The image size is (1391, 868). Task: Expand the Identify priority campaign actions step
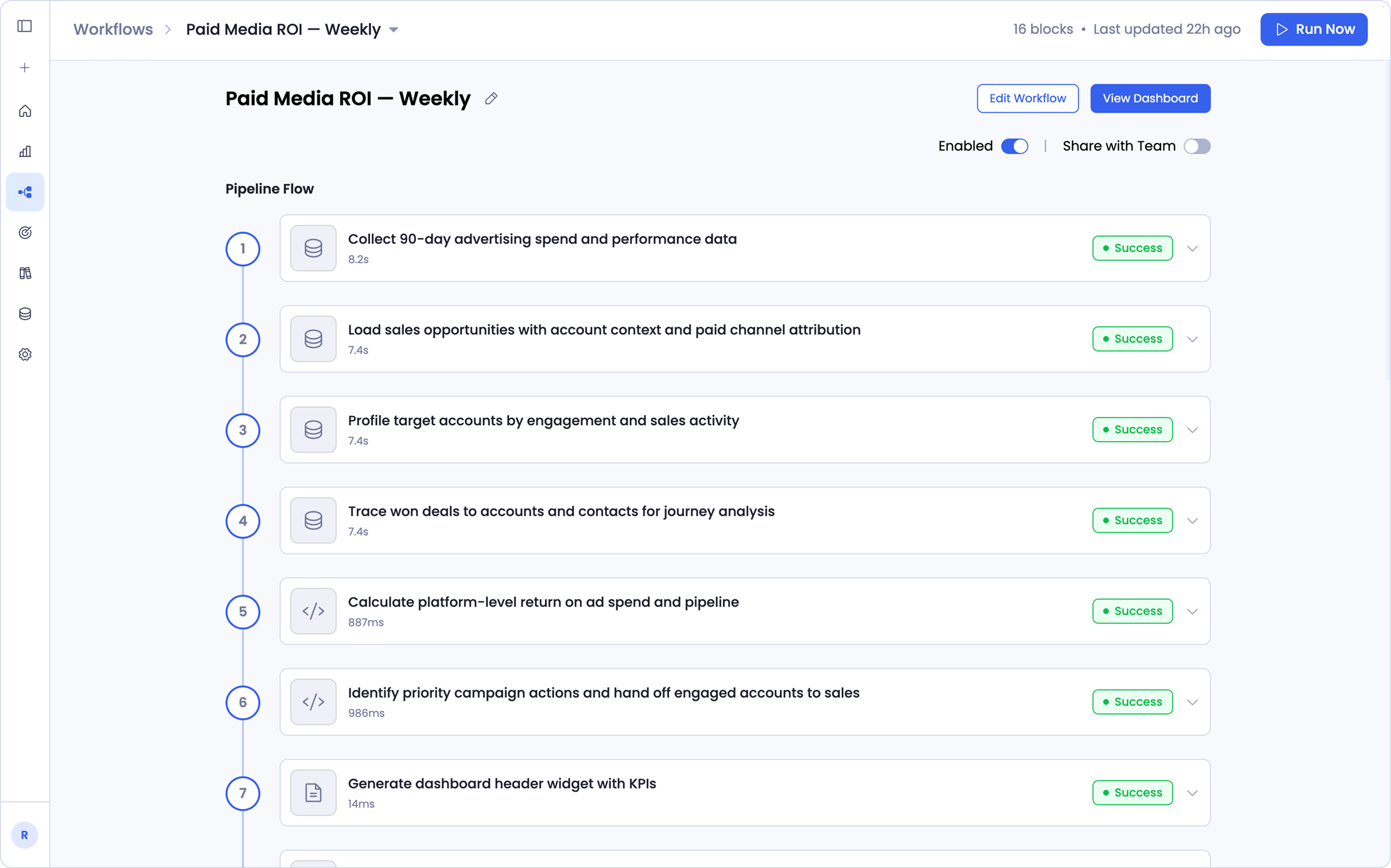tap(1192, 702)
